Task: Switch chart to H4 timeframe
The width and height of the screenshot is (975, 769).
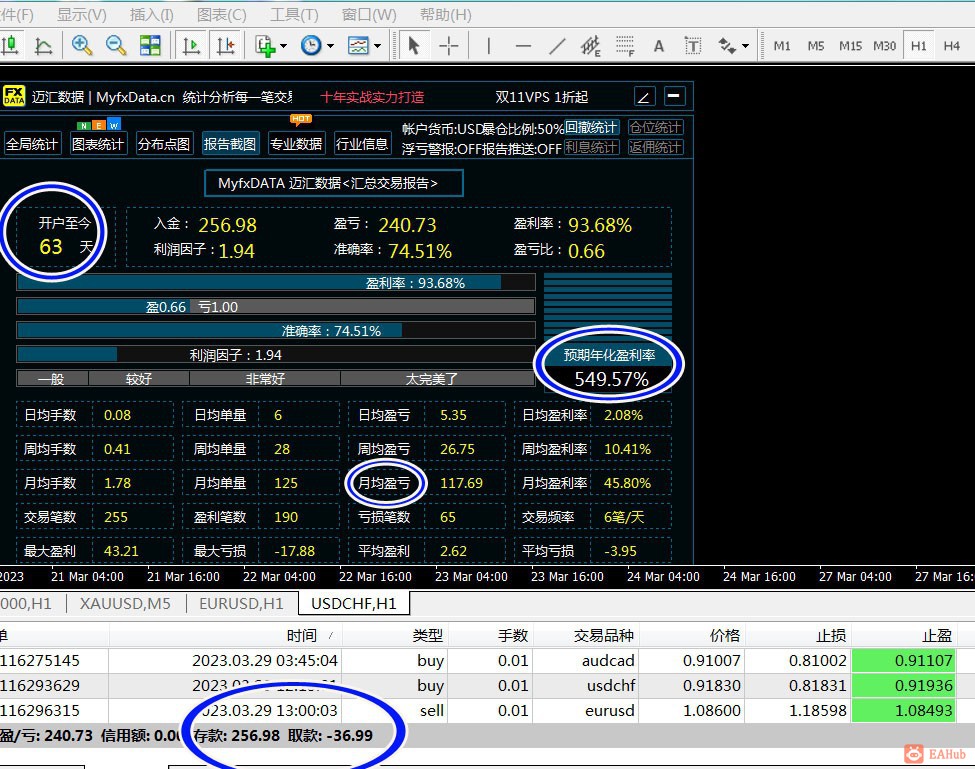Action: point(951,45)
